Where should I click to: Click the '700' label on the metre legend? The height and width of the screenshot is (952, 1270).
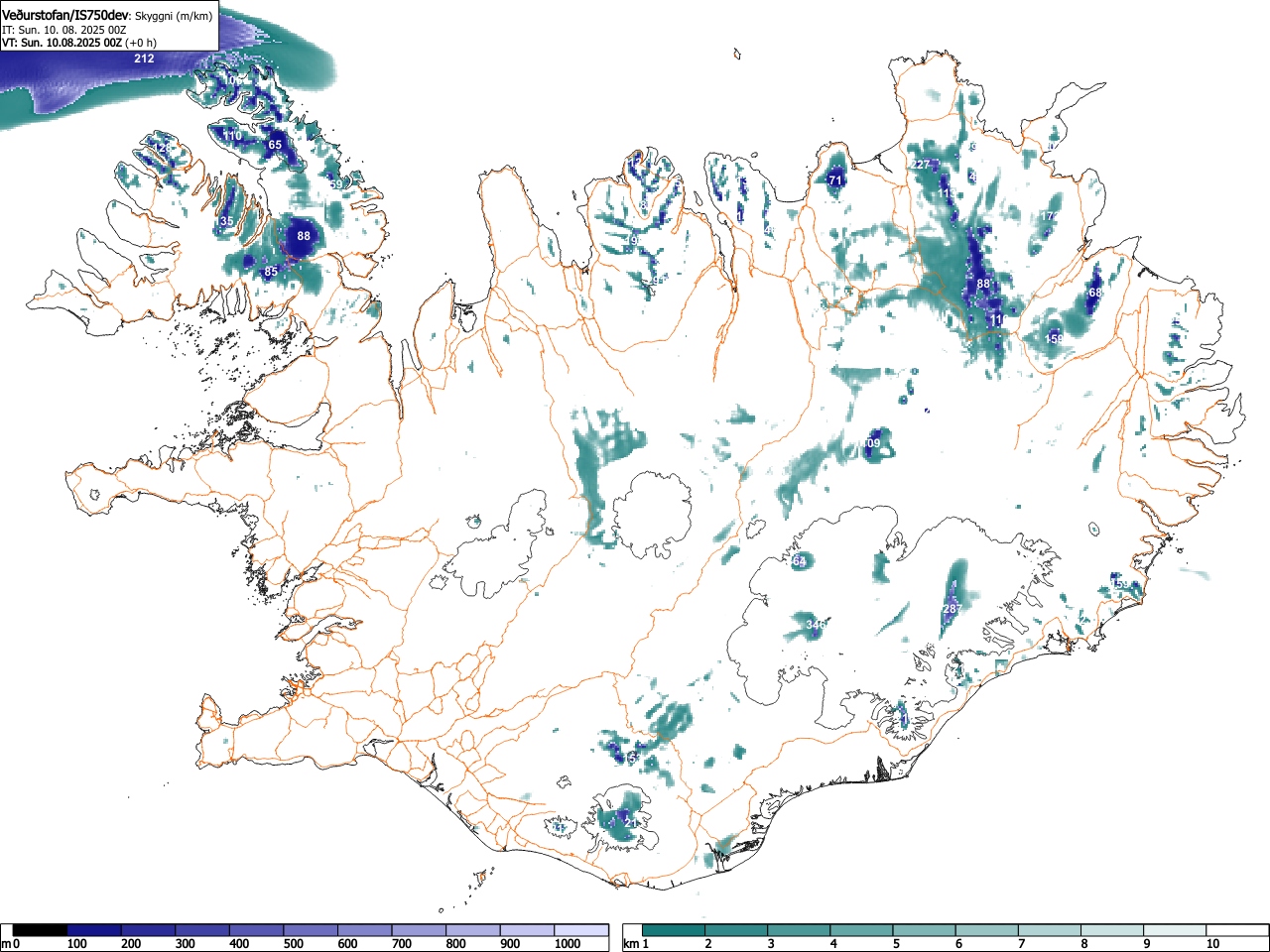pyautogui.click(x=401, y=944)
